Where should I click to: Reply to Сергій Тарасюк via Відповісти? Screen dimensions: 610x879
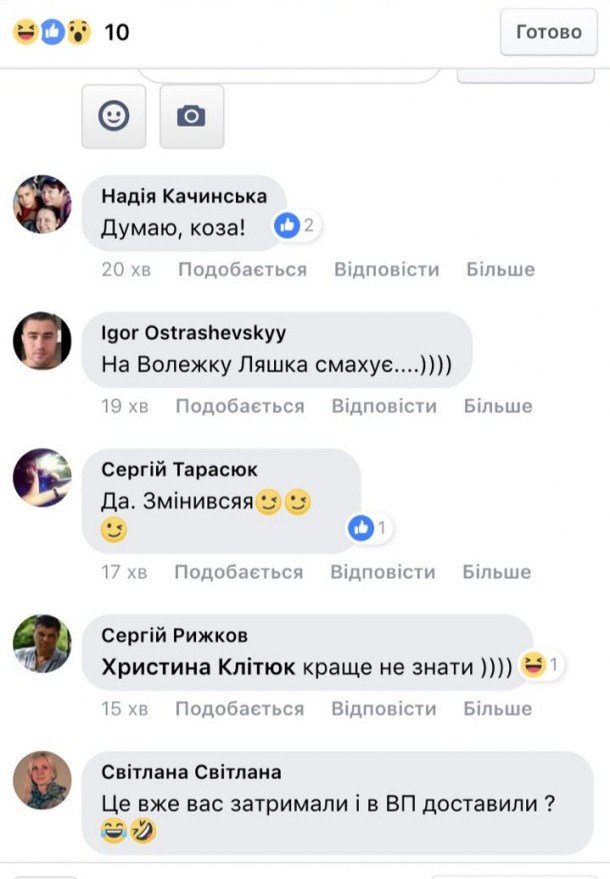click(383, 572)
